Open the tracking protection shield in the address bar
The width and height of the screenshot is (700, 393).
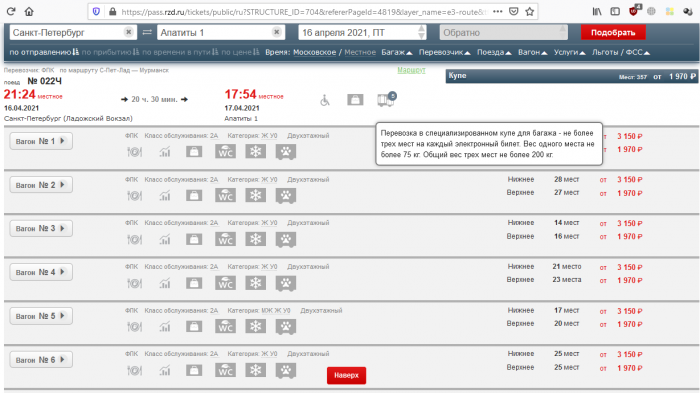(x=96, y=12)
